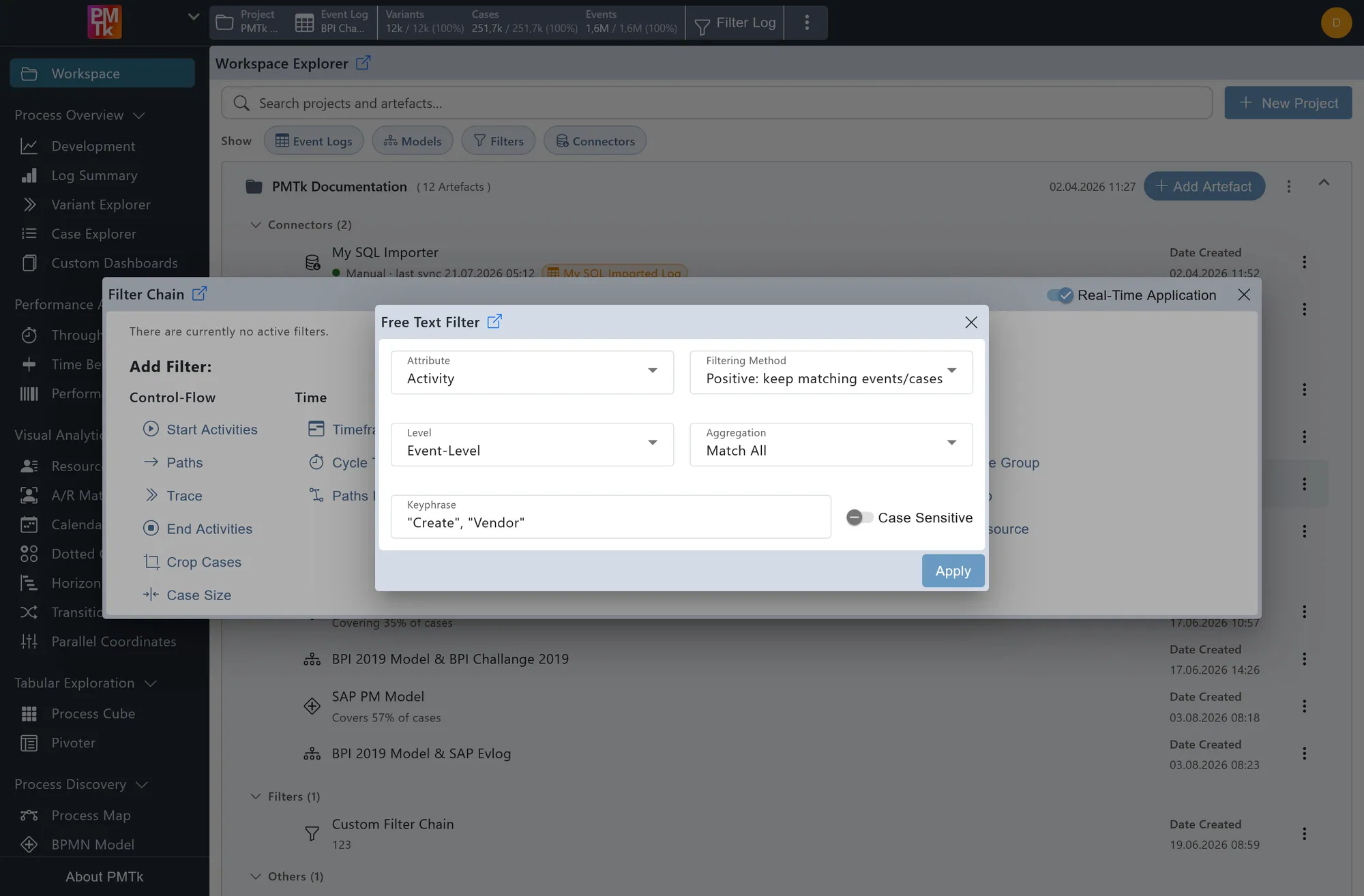Select End Activities filter
Viewport: 1364px width, 896px height.
197,528
